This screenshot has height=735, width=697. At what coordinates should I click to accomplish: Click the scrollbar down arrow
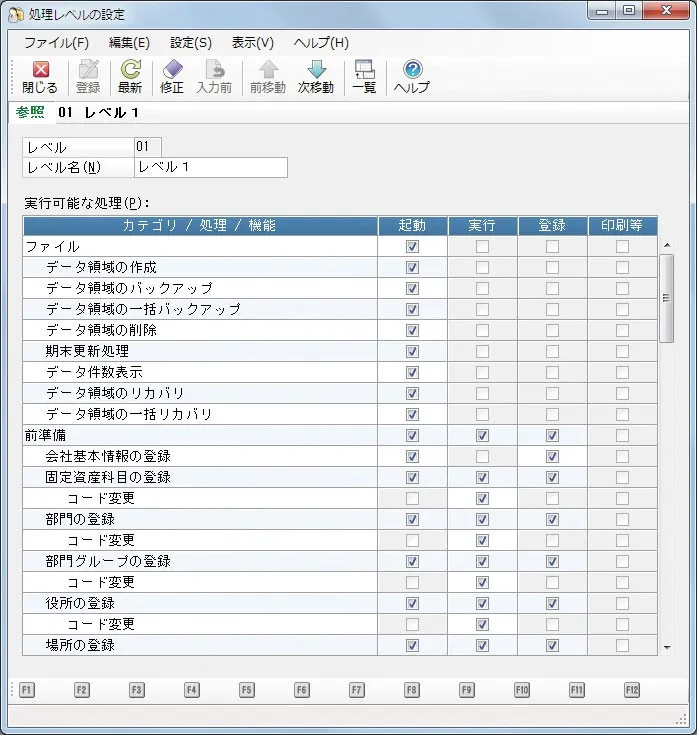click(x=667, y=648)
